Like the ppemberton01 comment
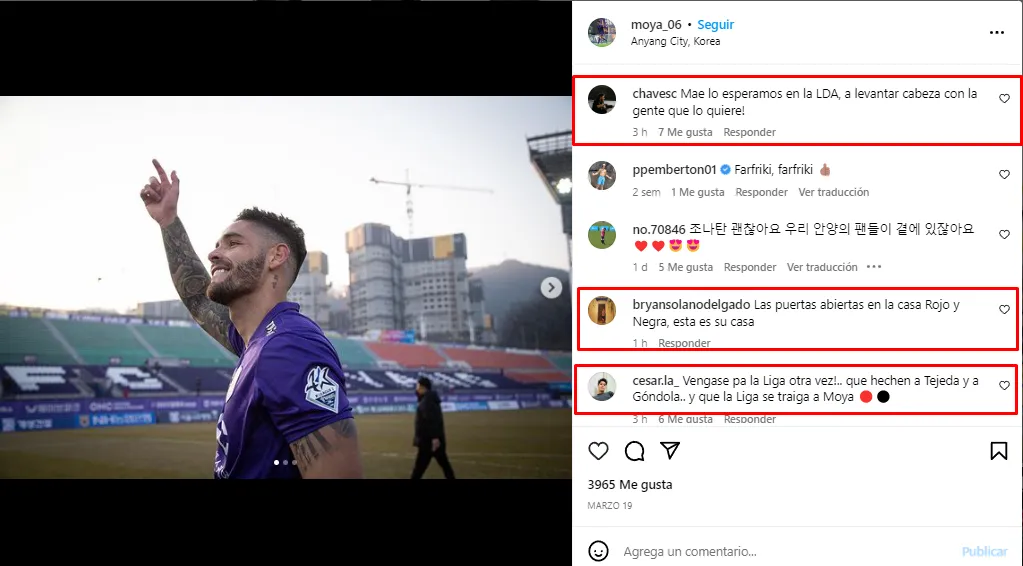Image resolution: width=1023 pixels, height=566 pixels. pos(1004,175)
